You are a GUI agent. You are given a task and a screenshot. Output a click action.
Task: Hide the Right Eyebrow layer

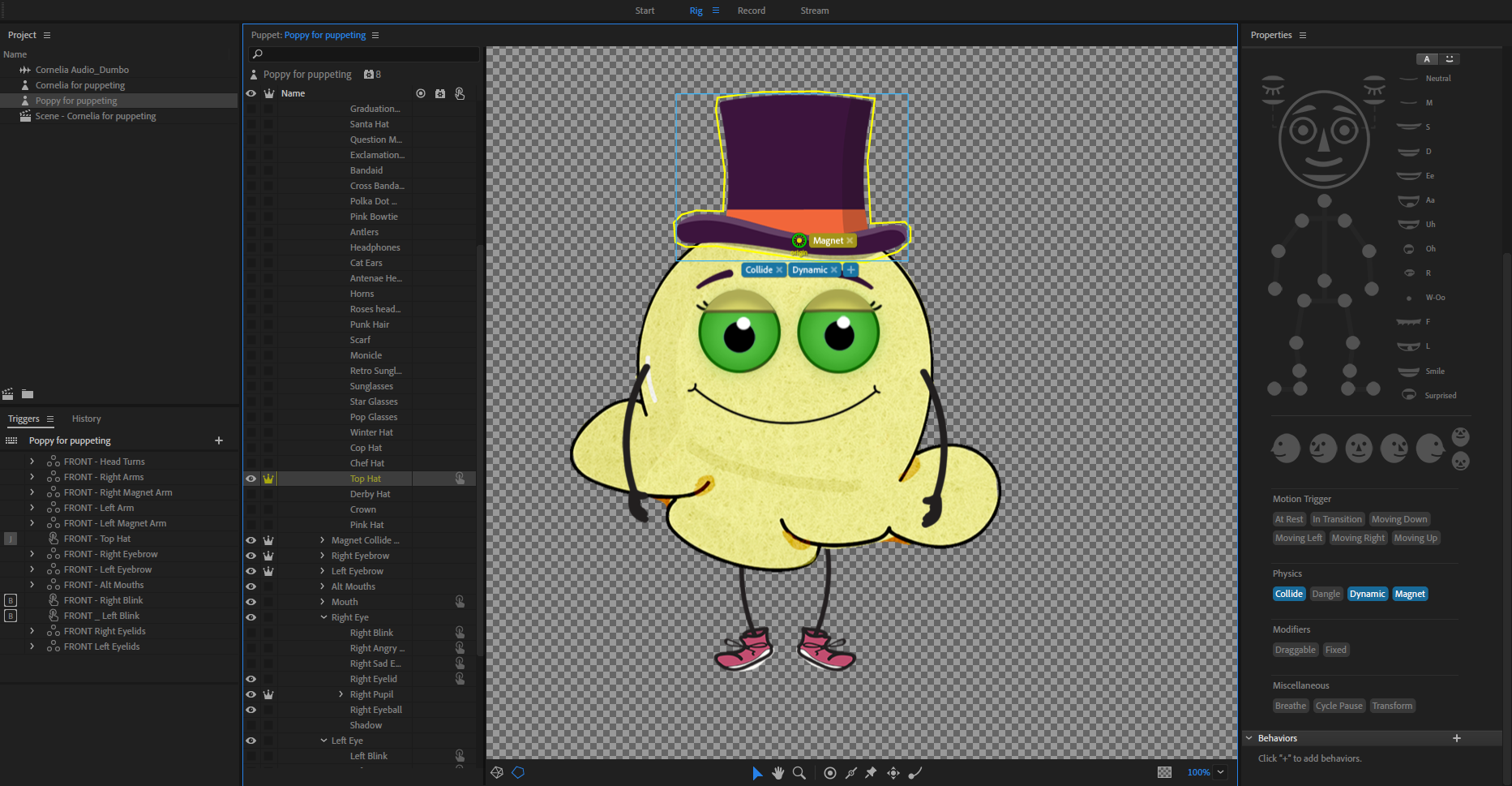point(251,556)
